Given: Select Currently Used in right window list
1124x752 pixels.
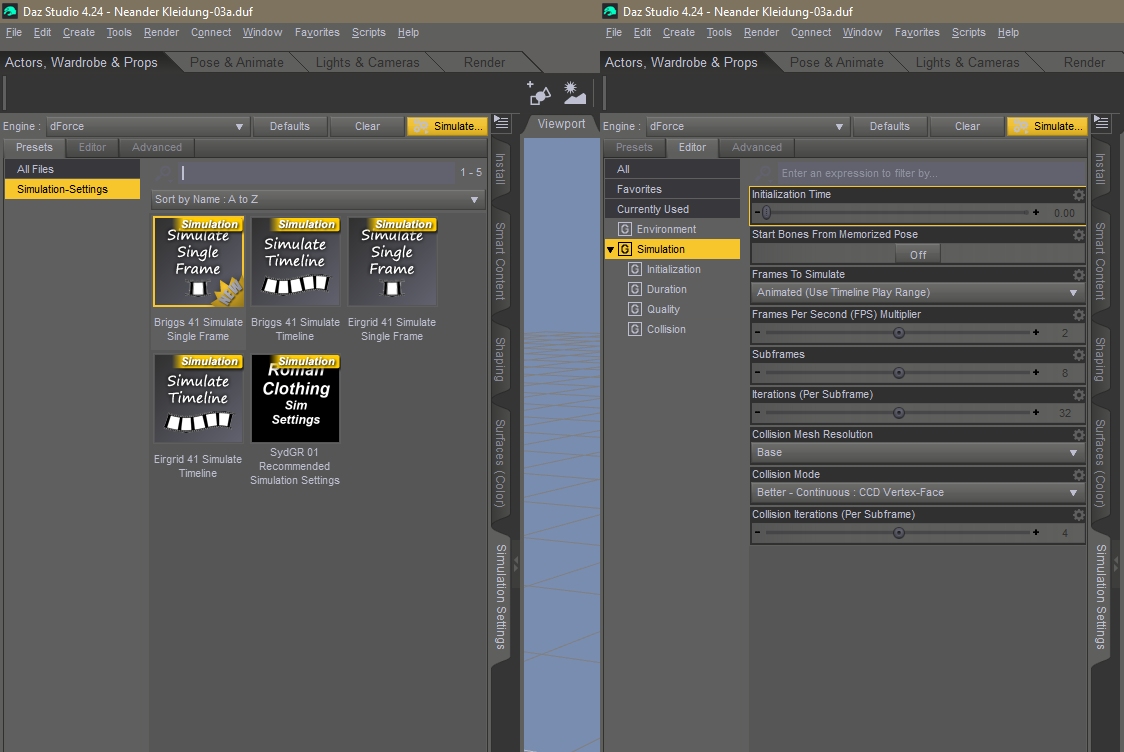Looking at the screenshot, I should coord(672,209).
